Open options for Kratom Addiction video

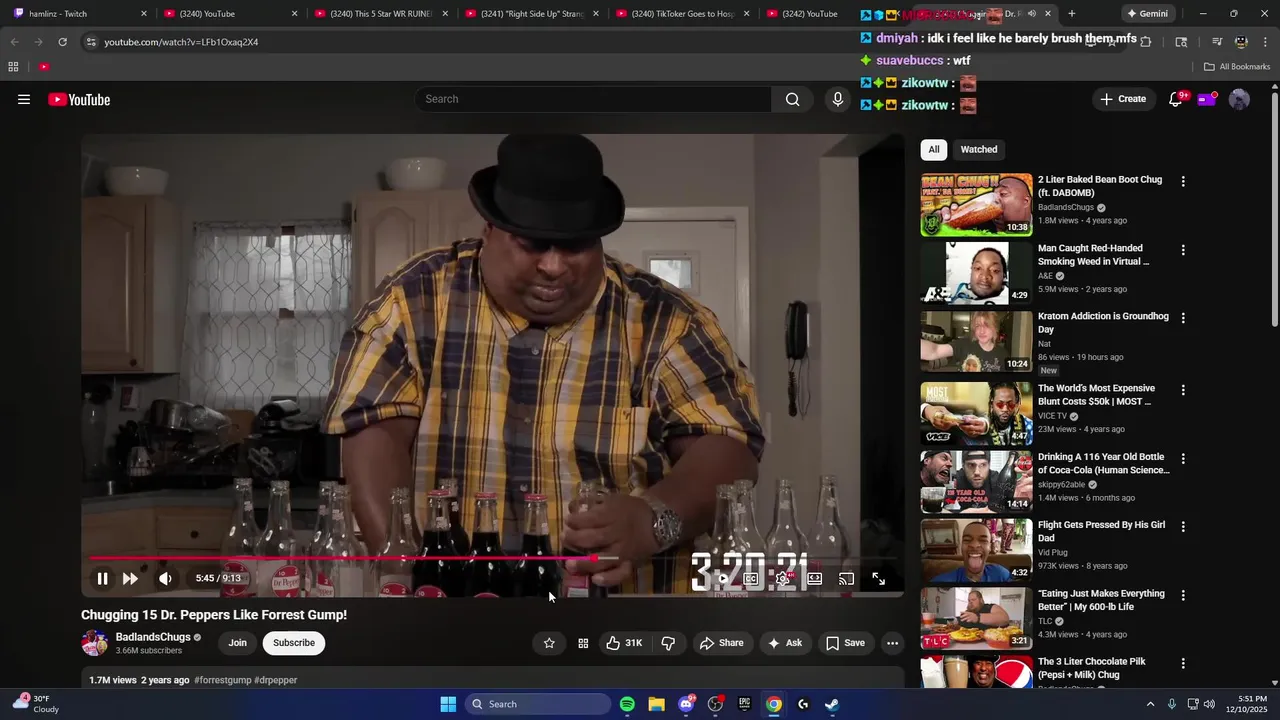point(1183,318)
